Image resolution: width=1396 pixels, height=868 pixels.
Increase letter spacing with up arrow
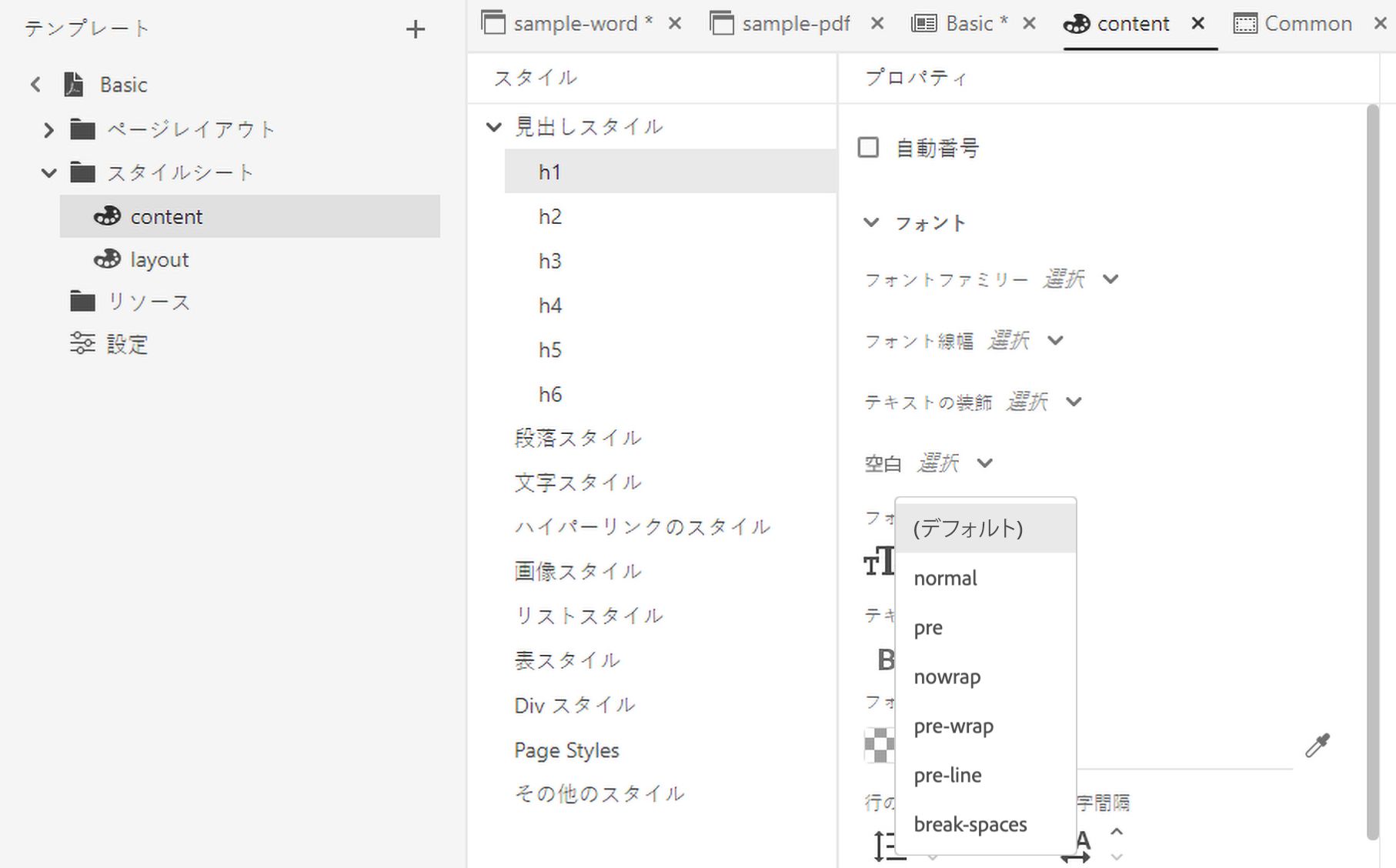point(1117,832)
